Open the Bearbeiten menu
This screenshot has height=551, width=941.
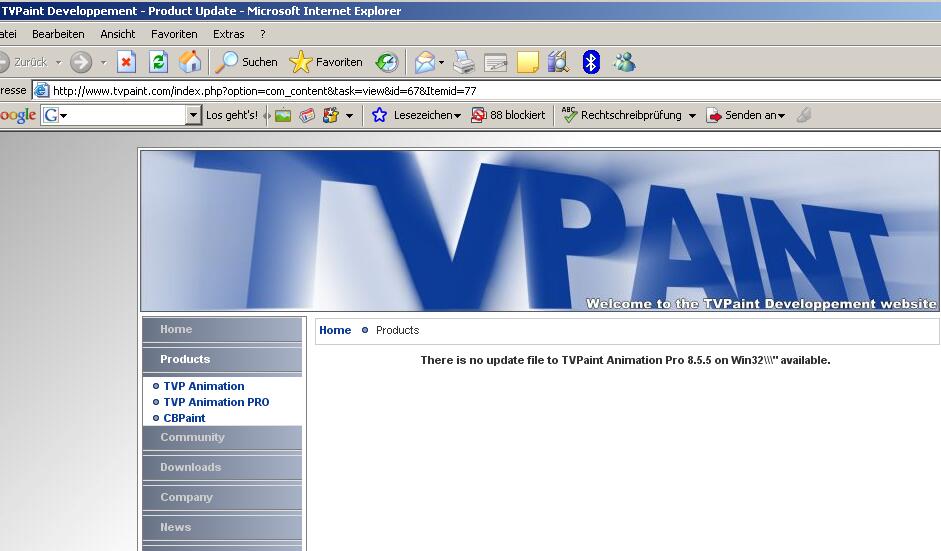click(58, 34)
